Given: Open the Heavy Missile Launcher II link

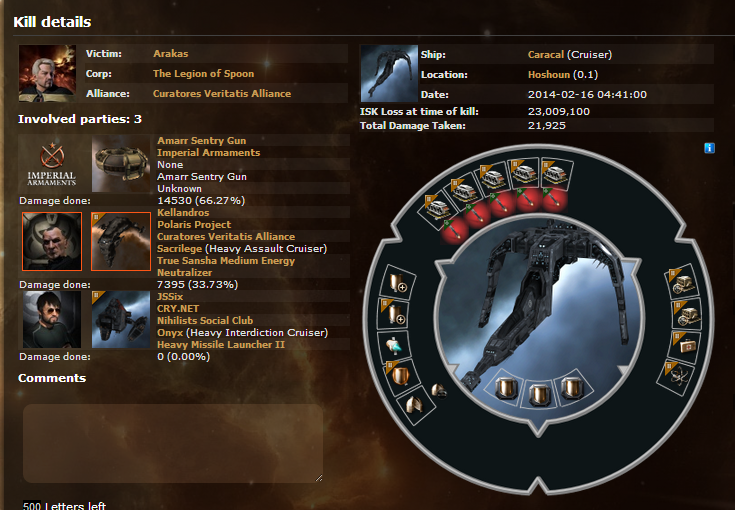Looking at the screenshot, I should coord(221,345).
